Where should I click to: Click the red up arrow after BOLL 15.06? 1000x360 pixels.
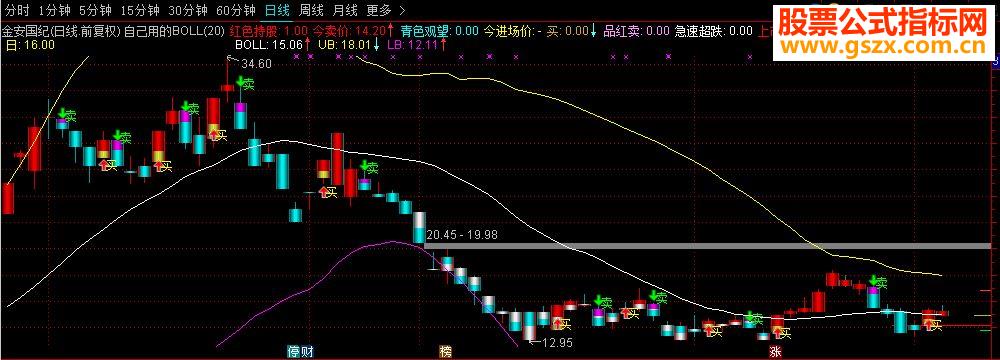[x=307, y=45]
